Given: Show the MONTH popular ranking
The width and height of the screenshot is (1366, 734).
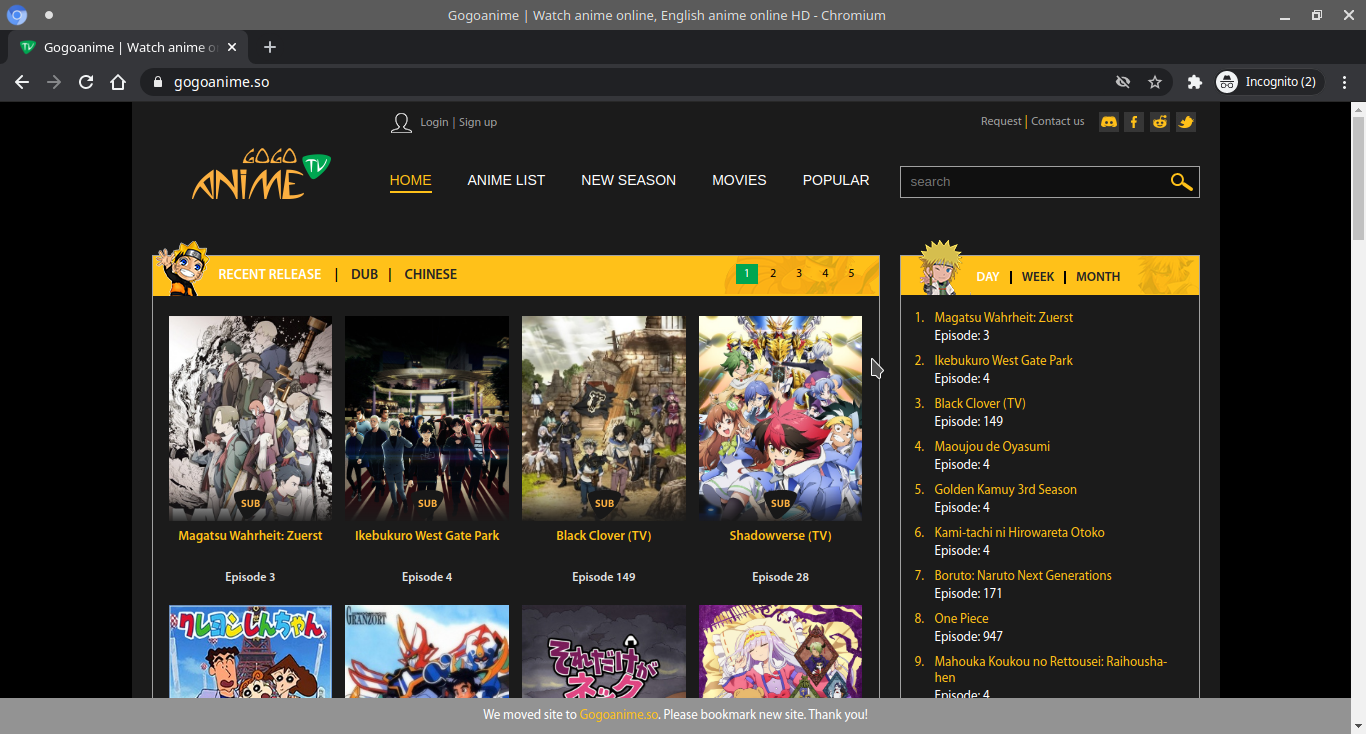Looking at the screenshot, I should 1098,277.
